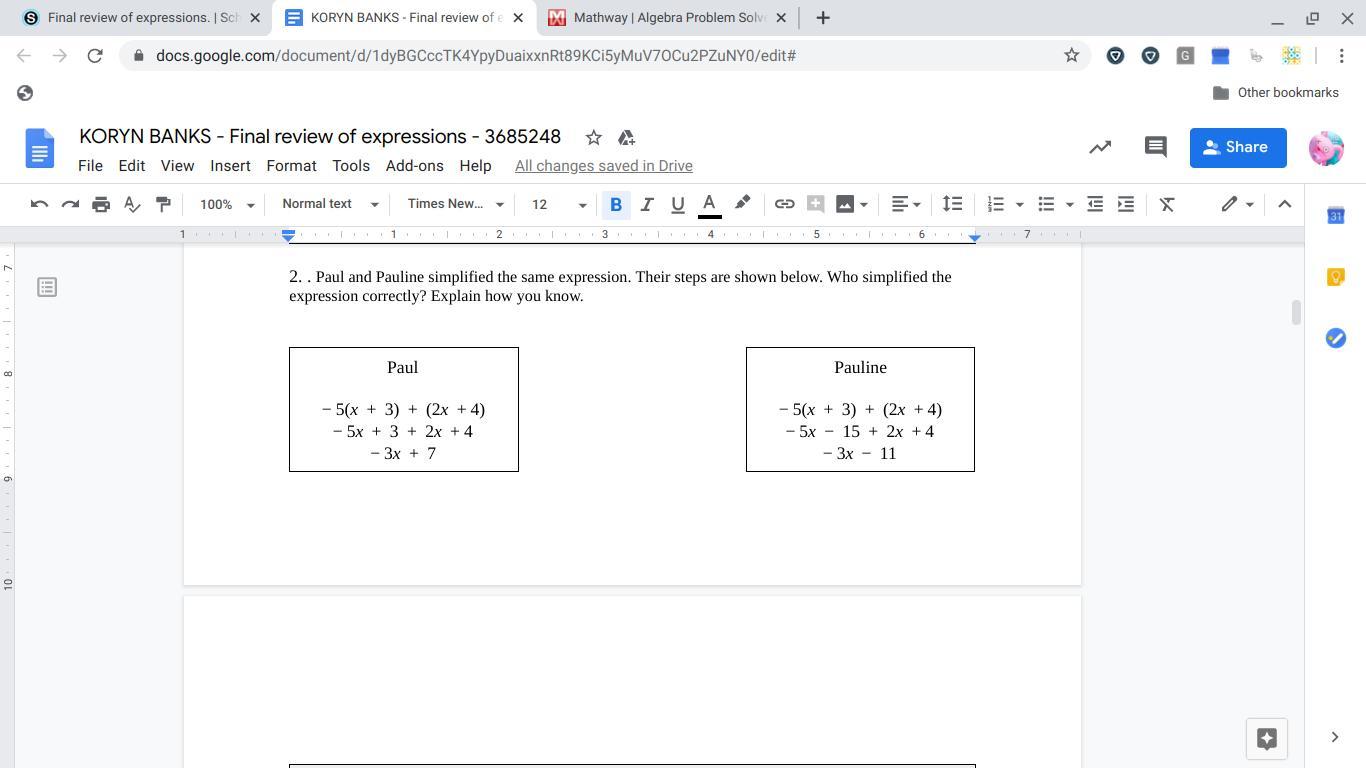The height and width of the screenshot is (768, 1366).
Task: Open the Add-ons menu
Action: [414, 166]
